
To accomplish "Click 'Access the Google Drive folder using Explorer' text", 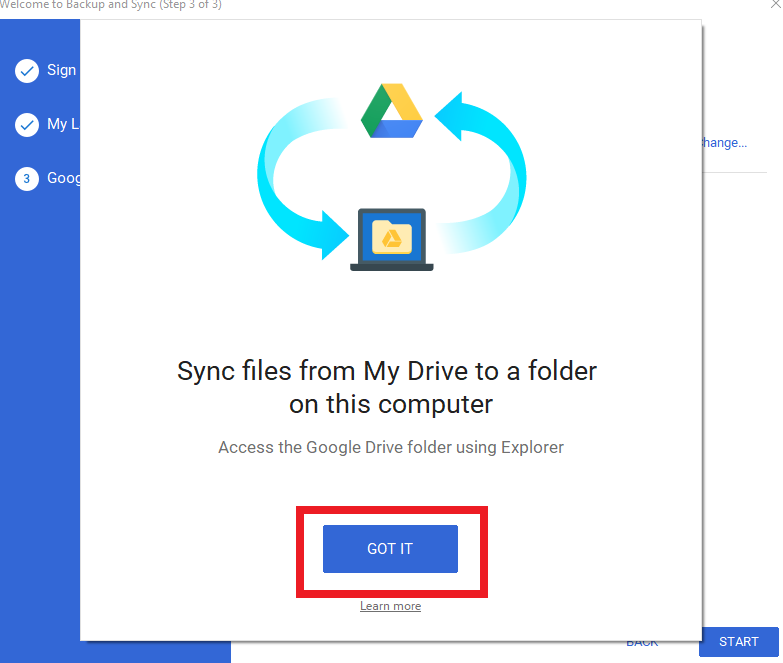I will pos(391,447).
